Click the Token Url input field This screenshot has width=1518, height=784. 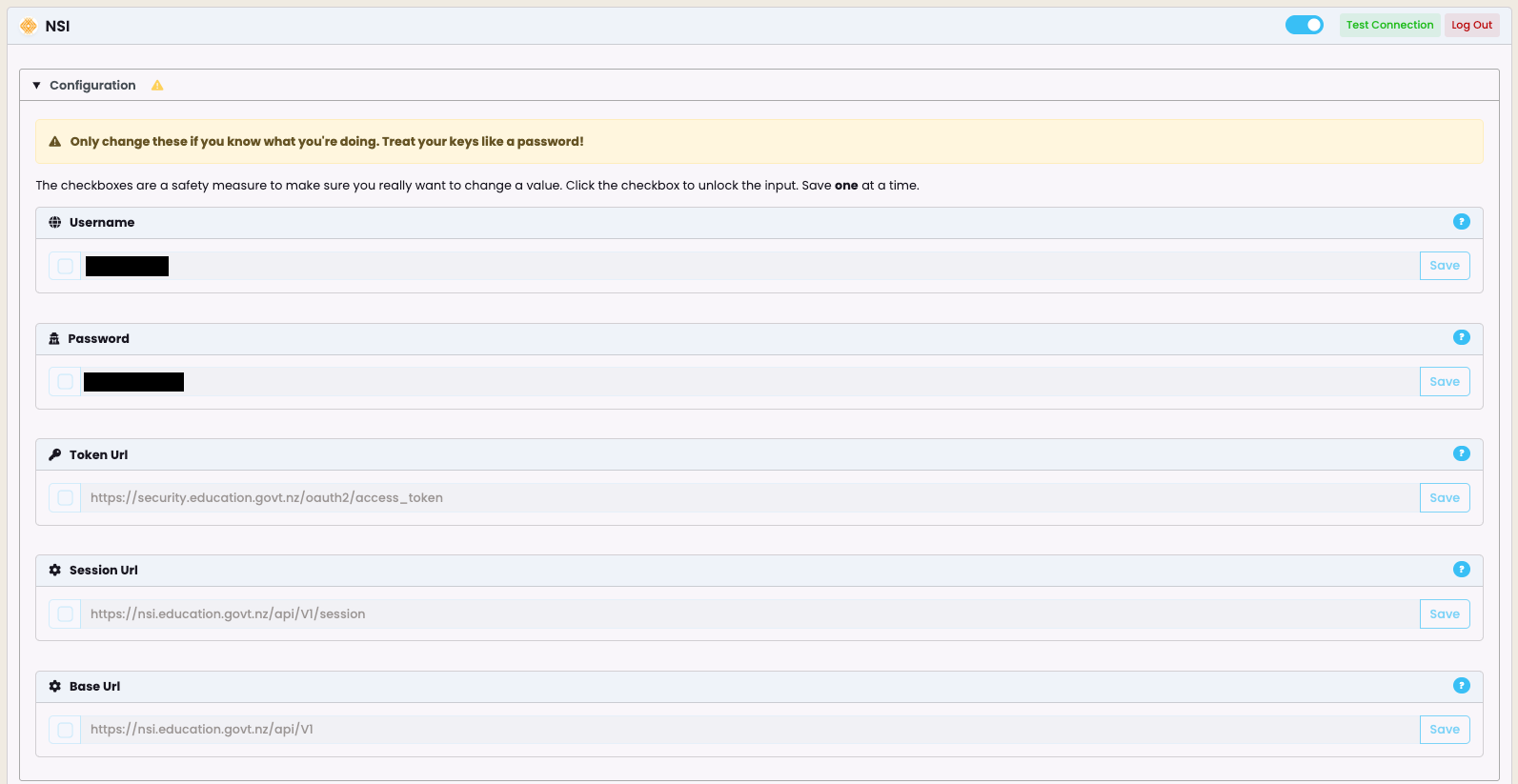(750, 498)
